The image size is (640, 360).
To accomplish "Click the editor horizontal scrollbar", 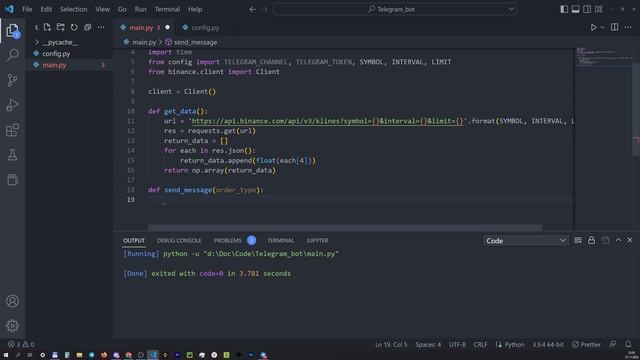I will 345,227.
